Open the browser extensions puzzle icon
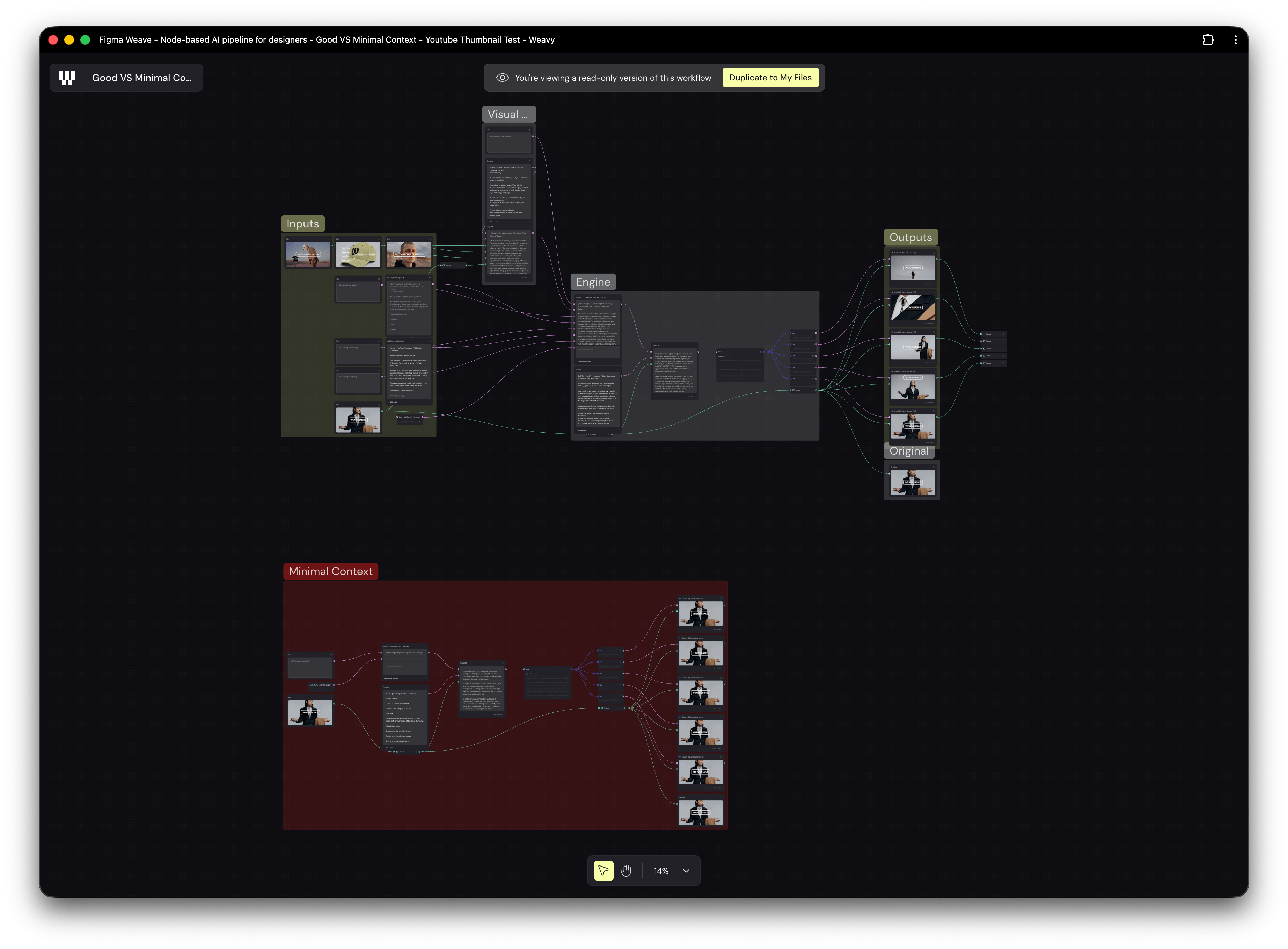 pyautogui.click(x=1208, y=39)
